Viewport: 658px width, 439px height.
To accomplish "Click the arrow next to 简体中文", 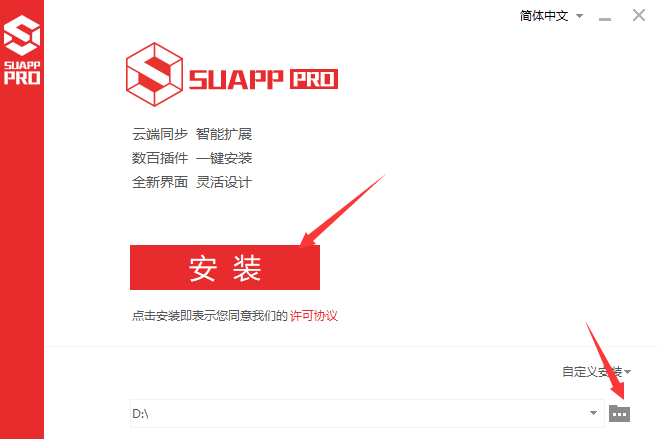I will [x=579, y=16].
